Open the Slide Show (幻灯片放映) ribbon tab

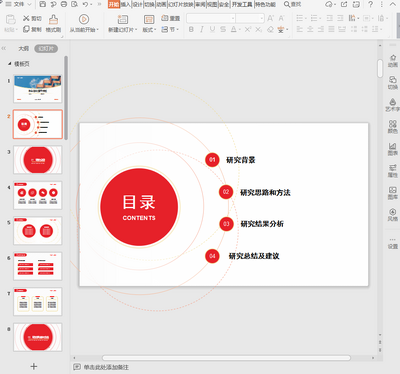tap(181, 4)
